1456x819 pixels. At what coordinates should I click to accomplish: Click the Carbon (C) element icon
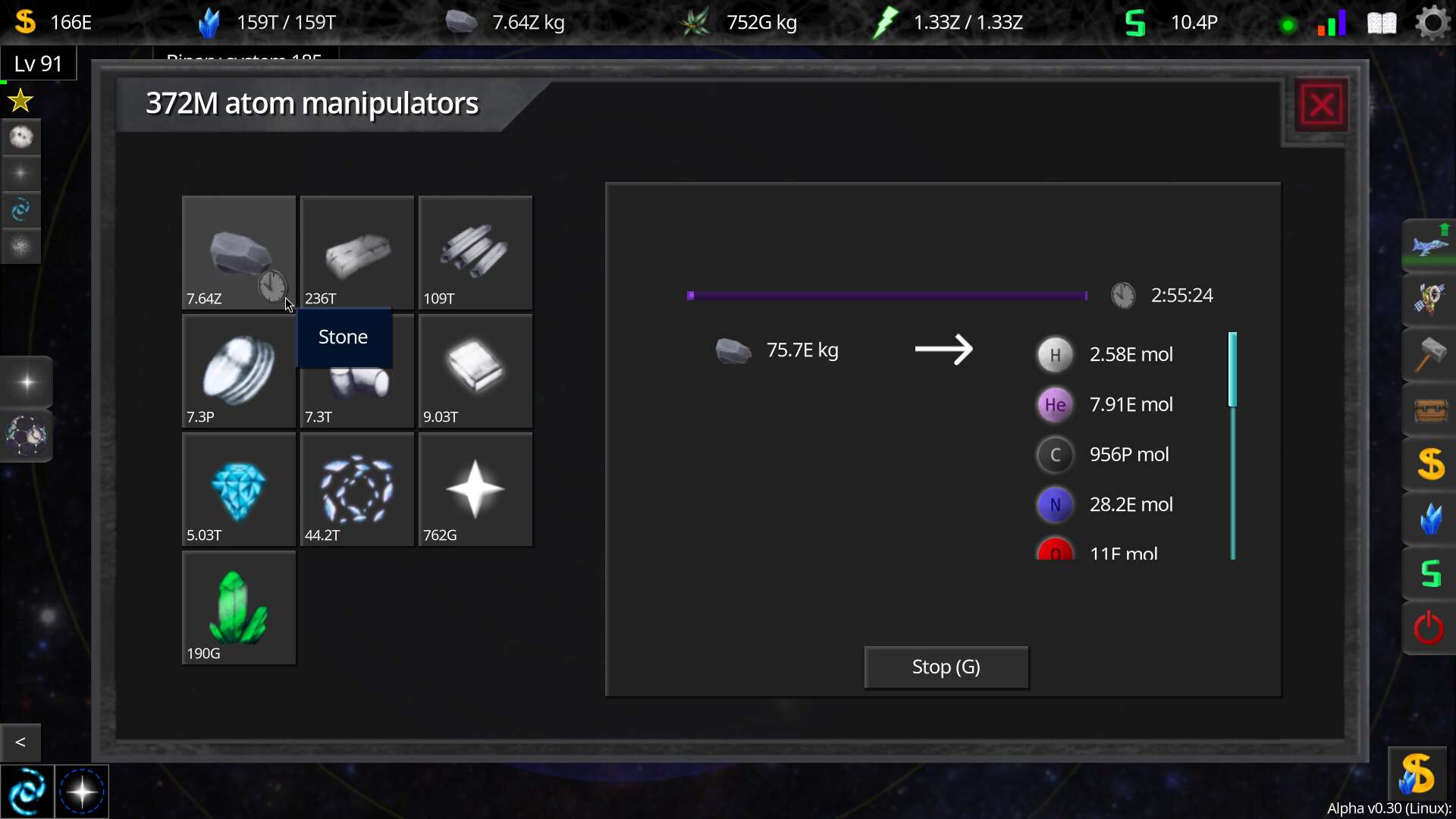[x=1055, y=455]
